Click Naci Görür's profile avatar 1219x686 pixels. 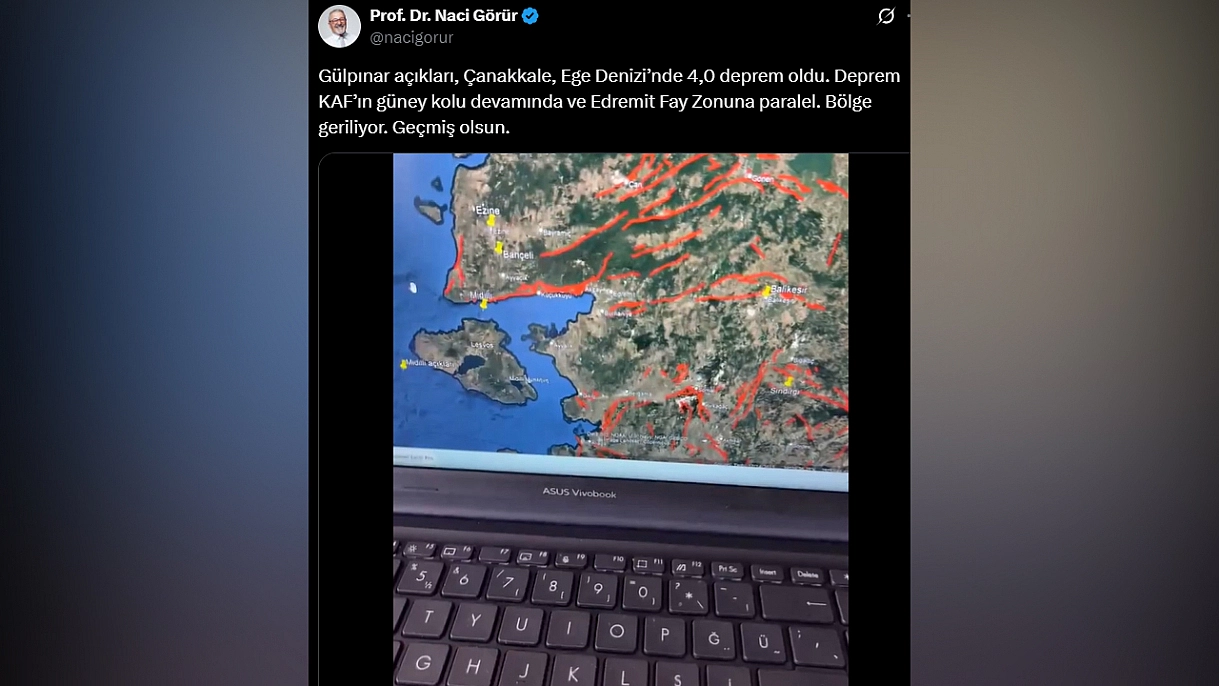point(339,26)
